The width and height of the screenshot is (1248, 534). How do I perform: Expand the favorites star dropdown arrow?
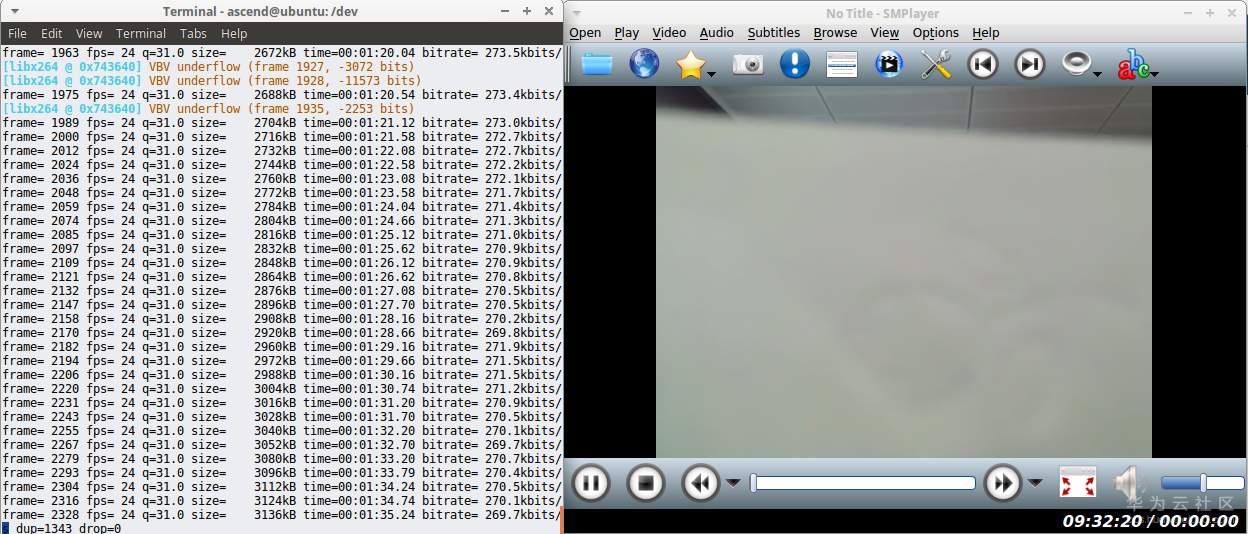pos(712,73)
